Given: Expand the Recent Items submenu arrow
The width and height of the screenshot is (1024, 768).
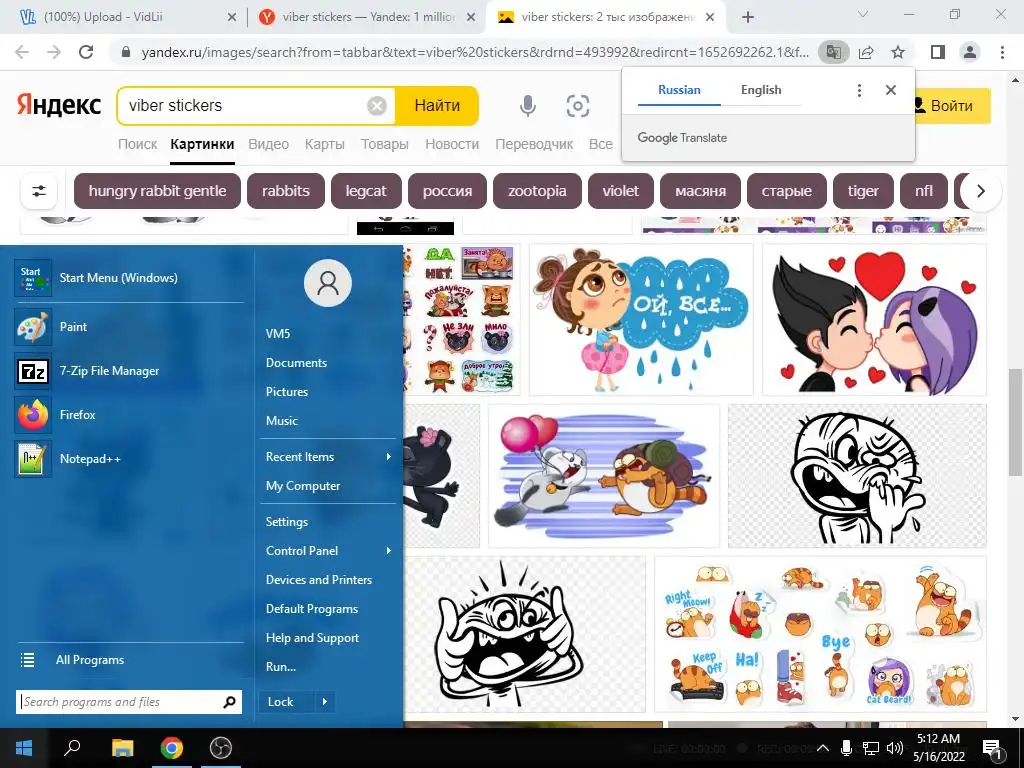Looking at the screenshot, I should pos(389,457).
